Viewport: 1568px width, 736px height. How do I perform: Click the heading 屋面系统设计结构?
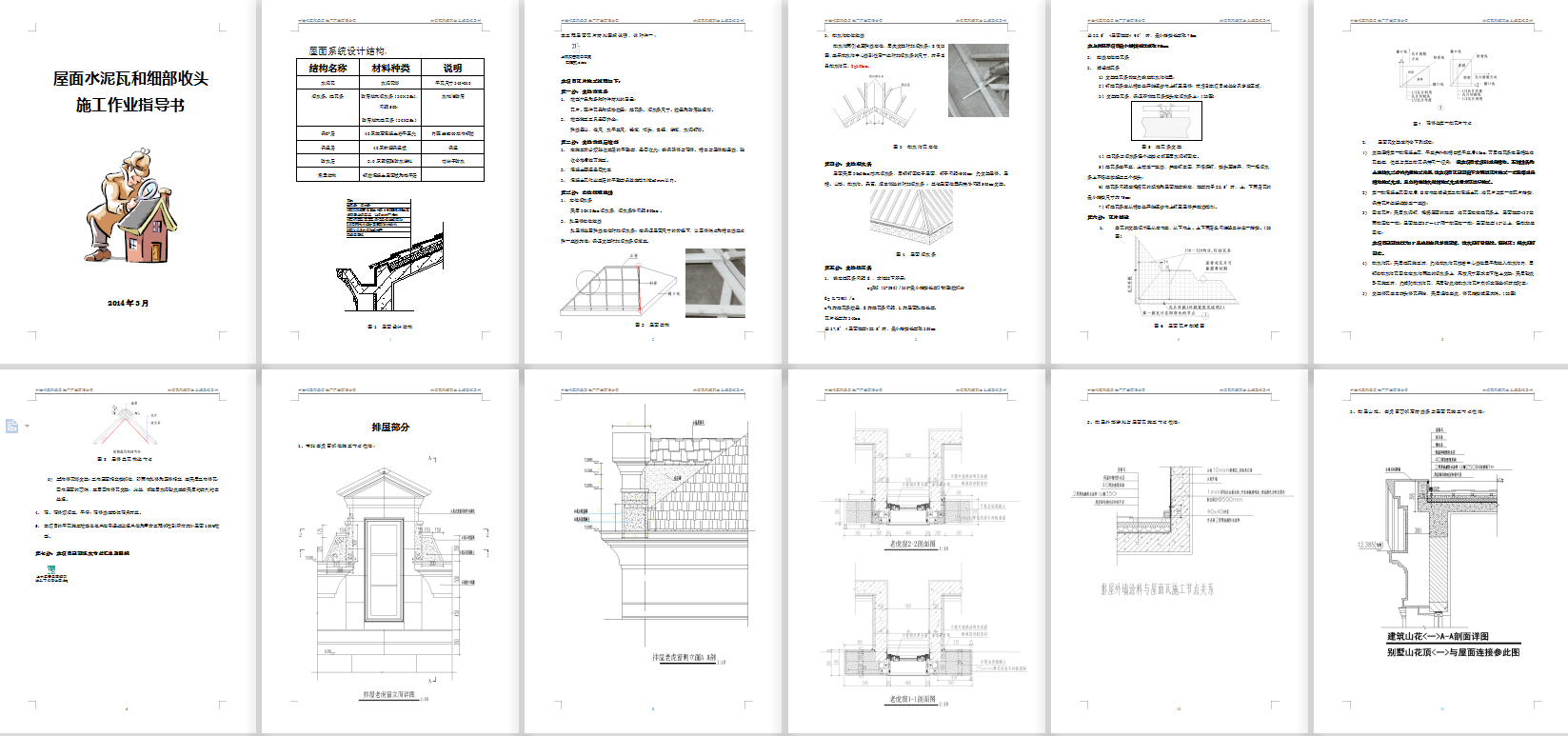(x=347, y=51)
